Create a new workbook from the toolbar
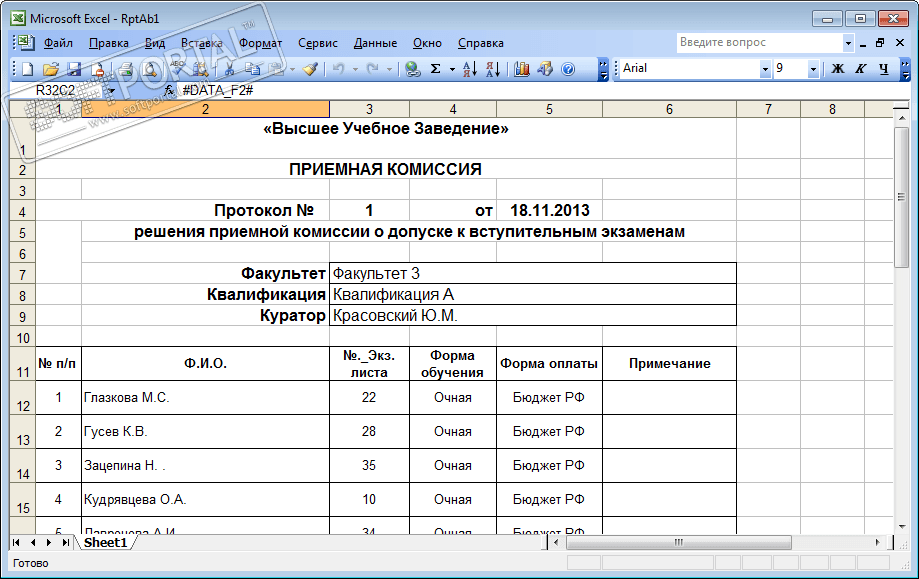 pyautogui.click(x=28, y=69)
